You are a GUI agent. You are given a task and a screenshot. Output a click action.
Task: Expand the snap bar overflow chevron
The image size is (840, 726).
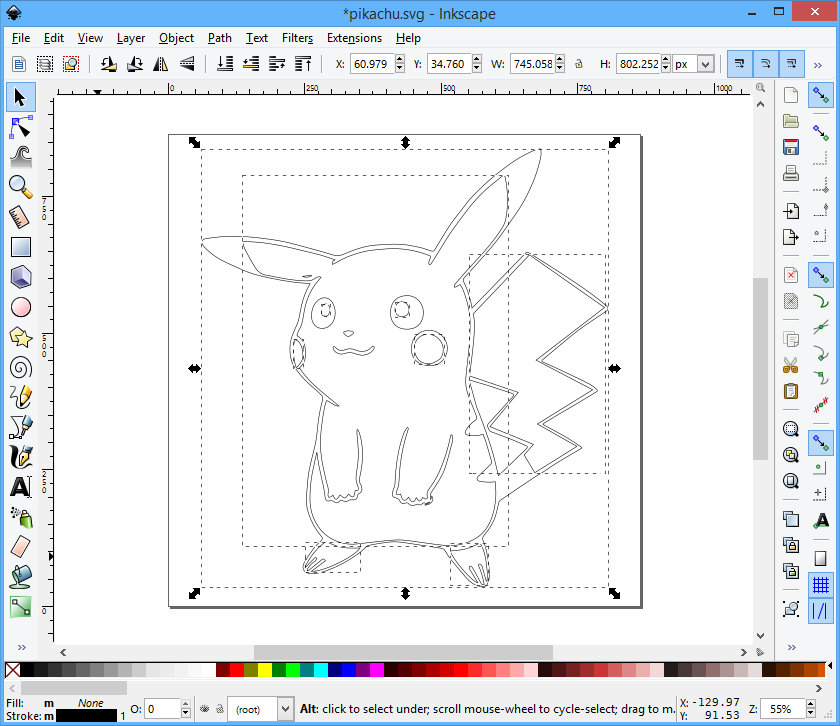point(792,647)
